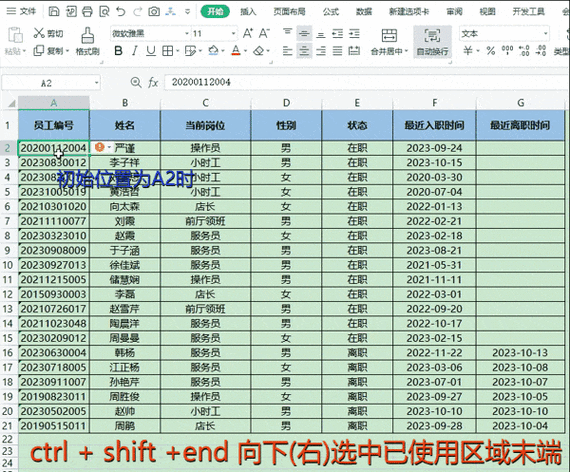Click the increase indent icon
Viewport: 570px width, 472px height.
(354, 33)
